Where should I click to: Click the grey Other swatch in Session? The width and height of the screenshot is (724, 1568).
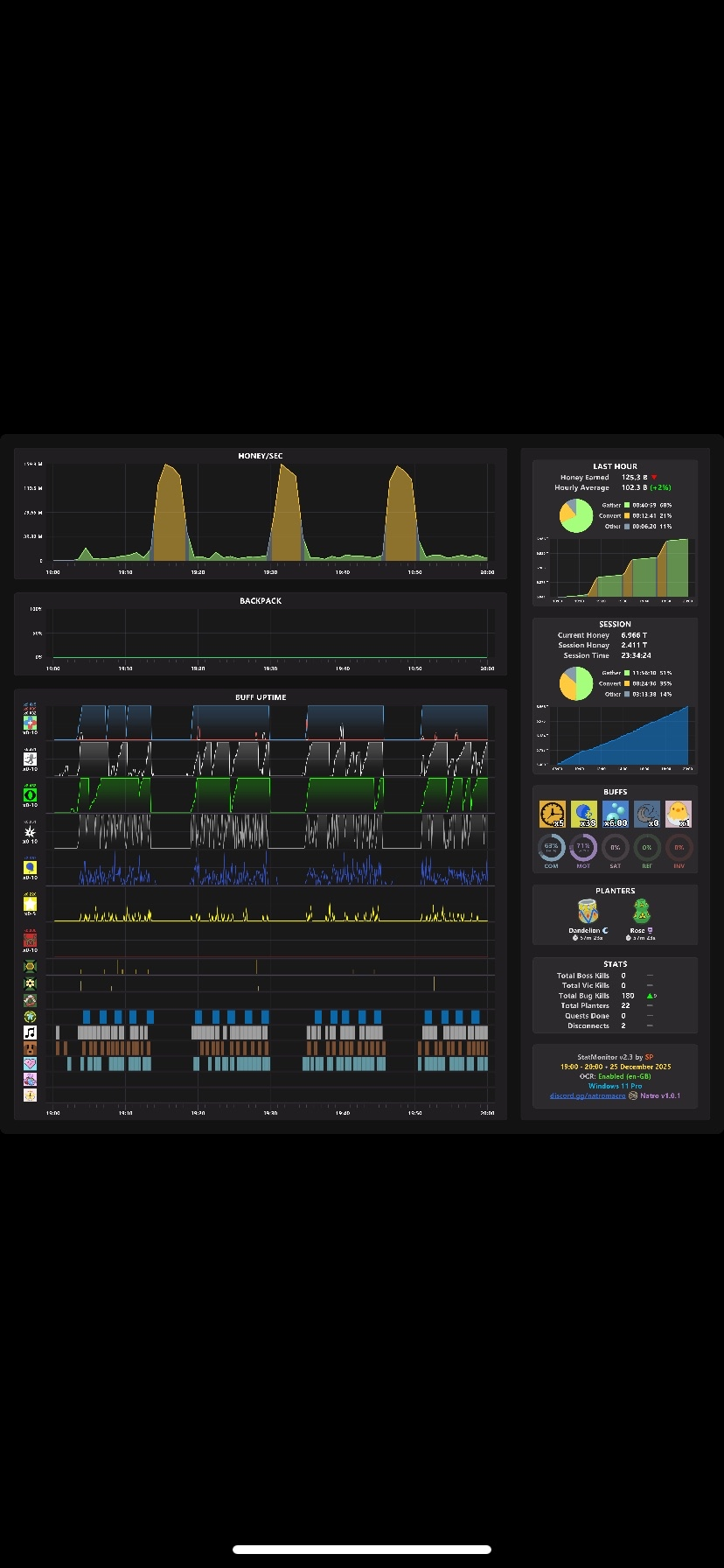[x=627, y=694]
